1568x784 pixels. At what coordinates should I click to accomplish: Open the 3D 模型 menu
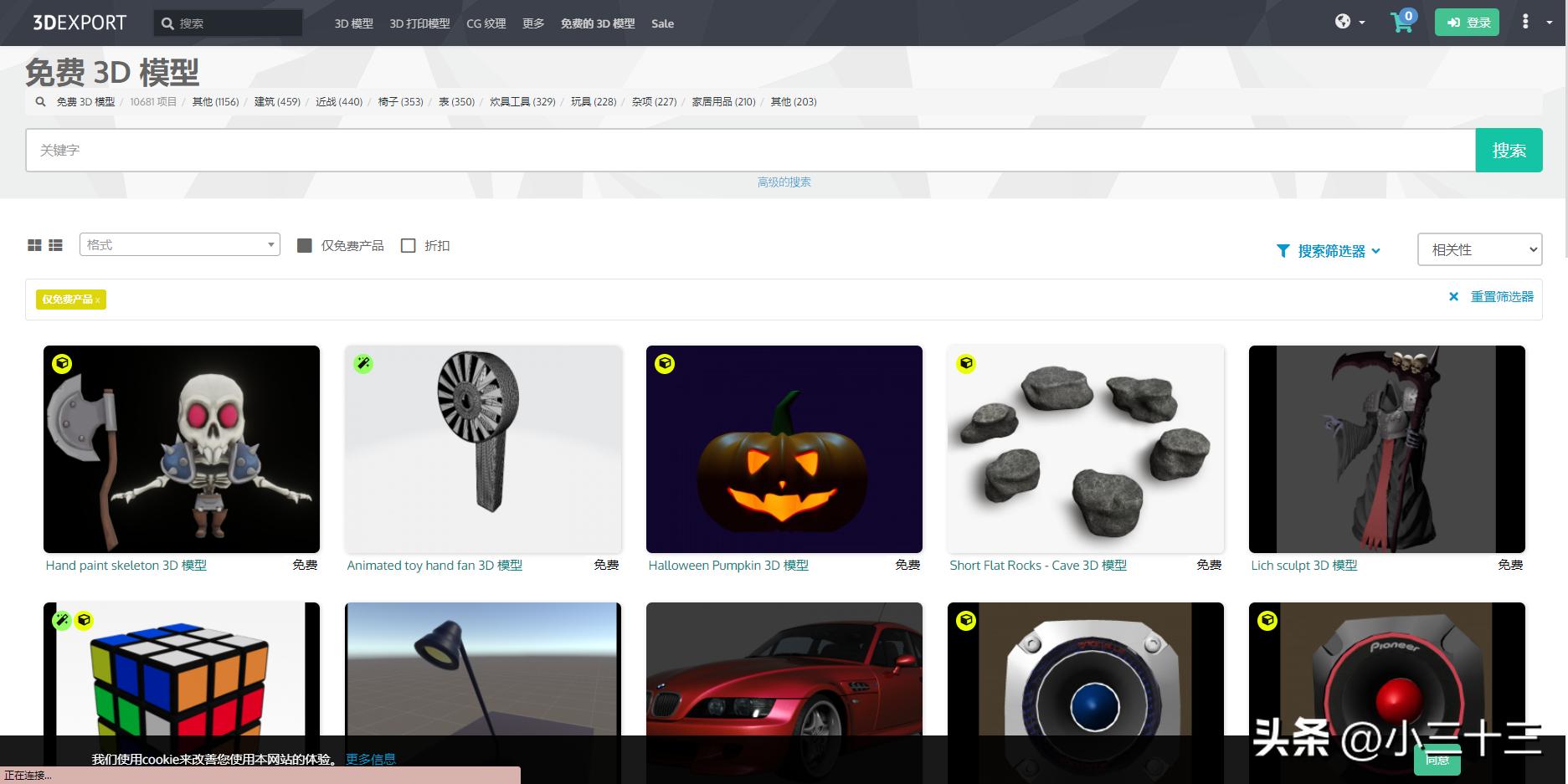(x=354, y=23)
